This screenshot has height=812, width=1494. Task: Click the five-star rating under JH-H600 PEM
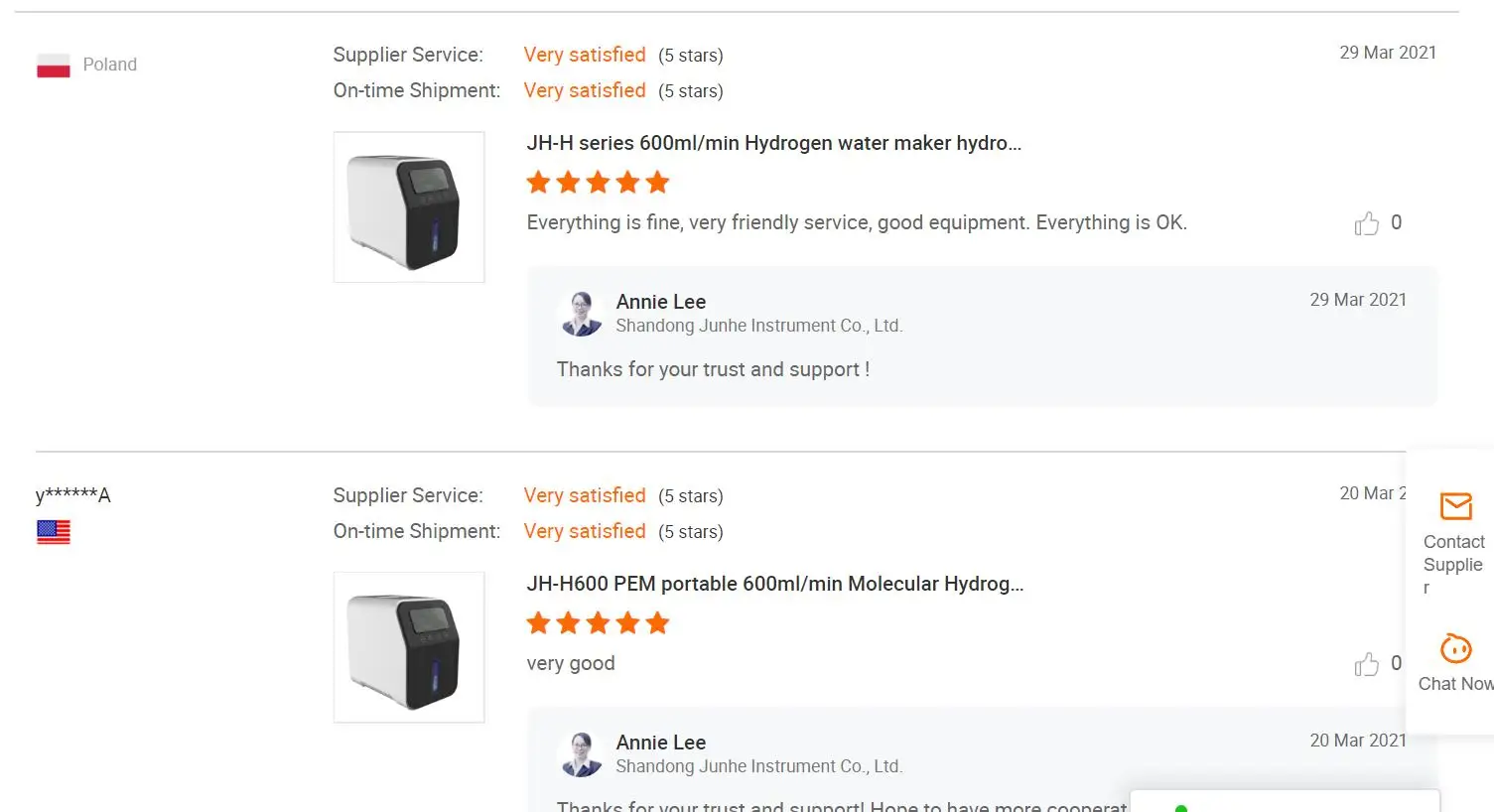click(598, 623)
